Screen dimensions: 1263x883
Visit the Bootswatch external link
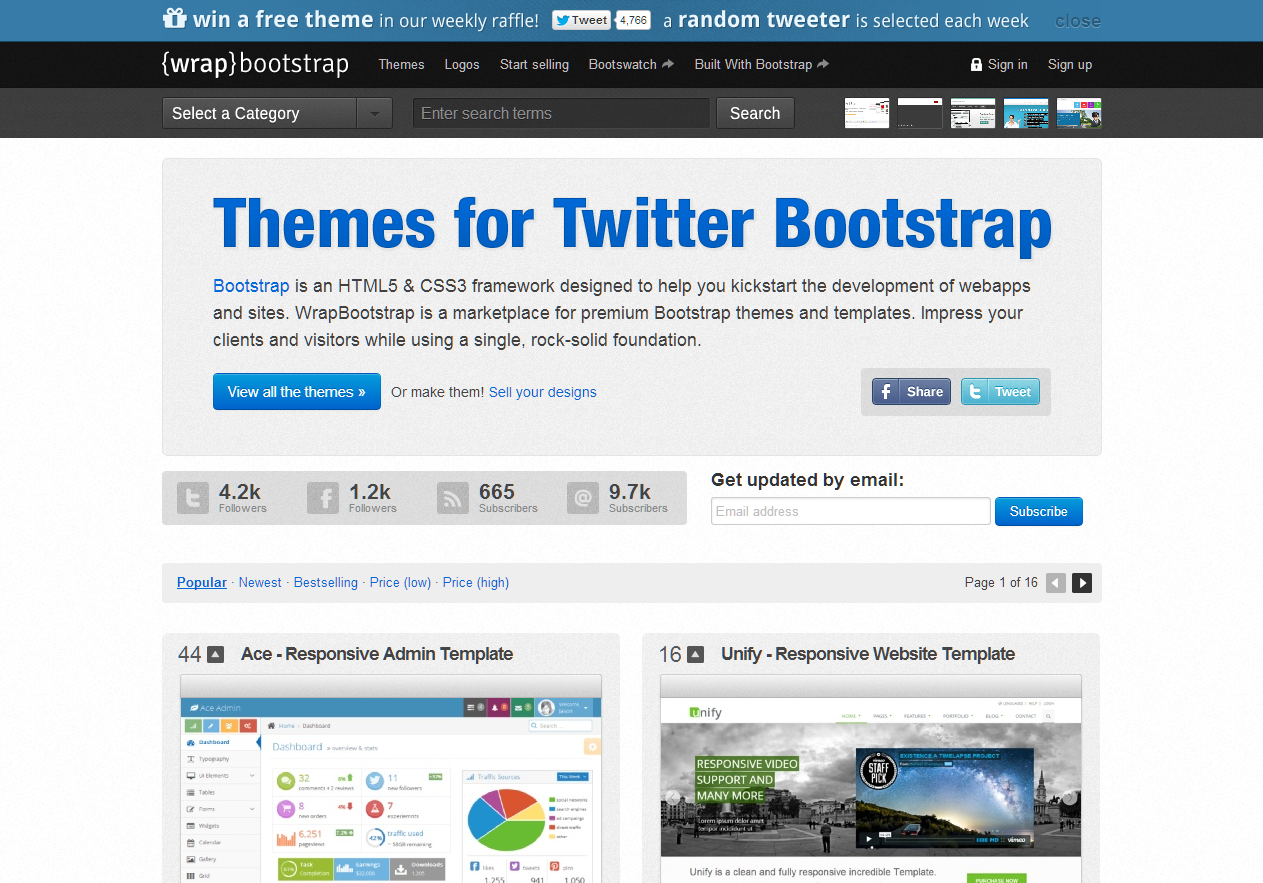631,64
